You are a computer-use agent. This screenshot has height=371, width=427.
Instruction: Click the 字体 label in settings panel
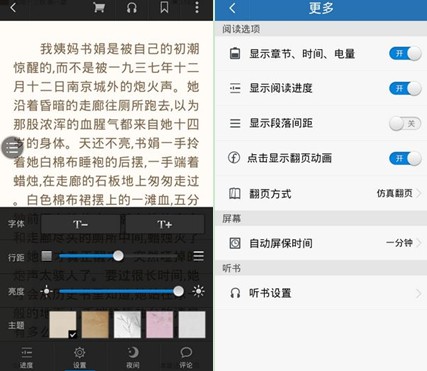pyautogui.click(x=16, y=224)
